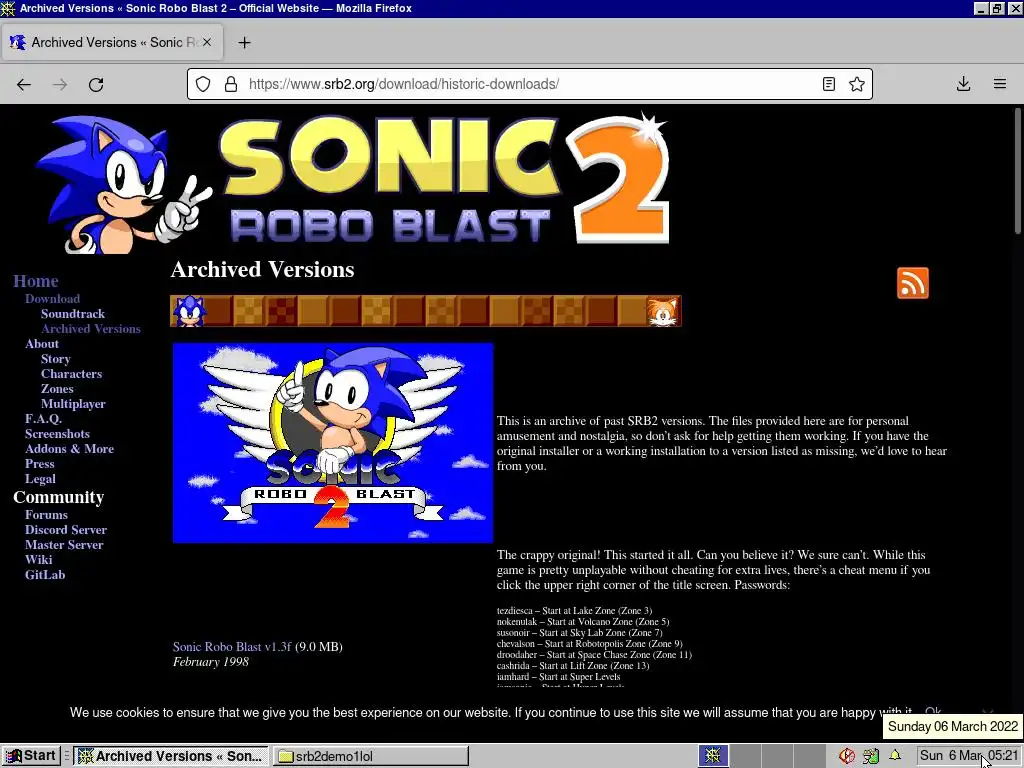1024x768 pixels.
Task: Click the padlock site security icon
Action: pyautogui.click(x=231, y=84)
